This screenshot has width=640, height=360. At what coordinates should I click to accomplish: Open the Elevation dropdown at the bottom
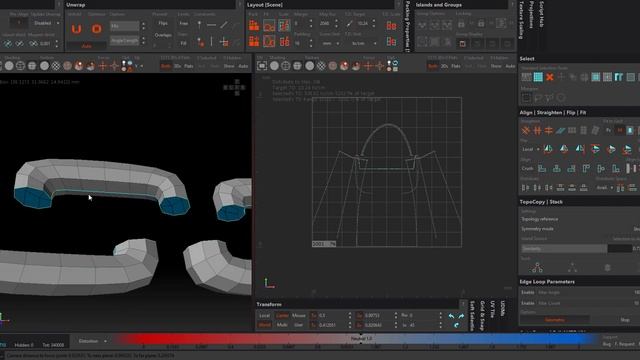click(x=92, y=341)
